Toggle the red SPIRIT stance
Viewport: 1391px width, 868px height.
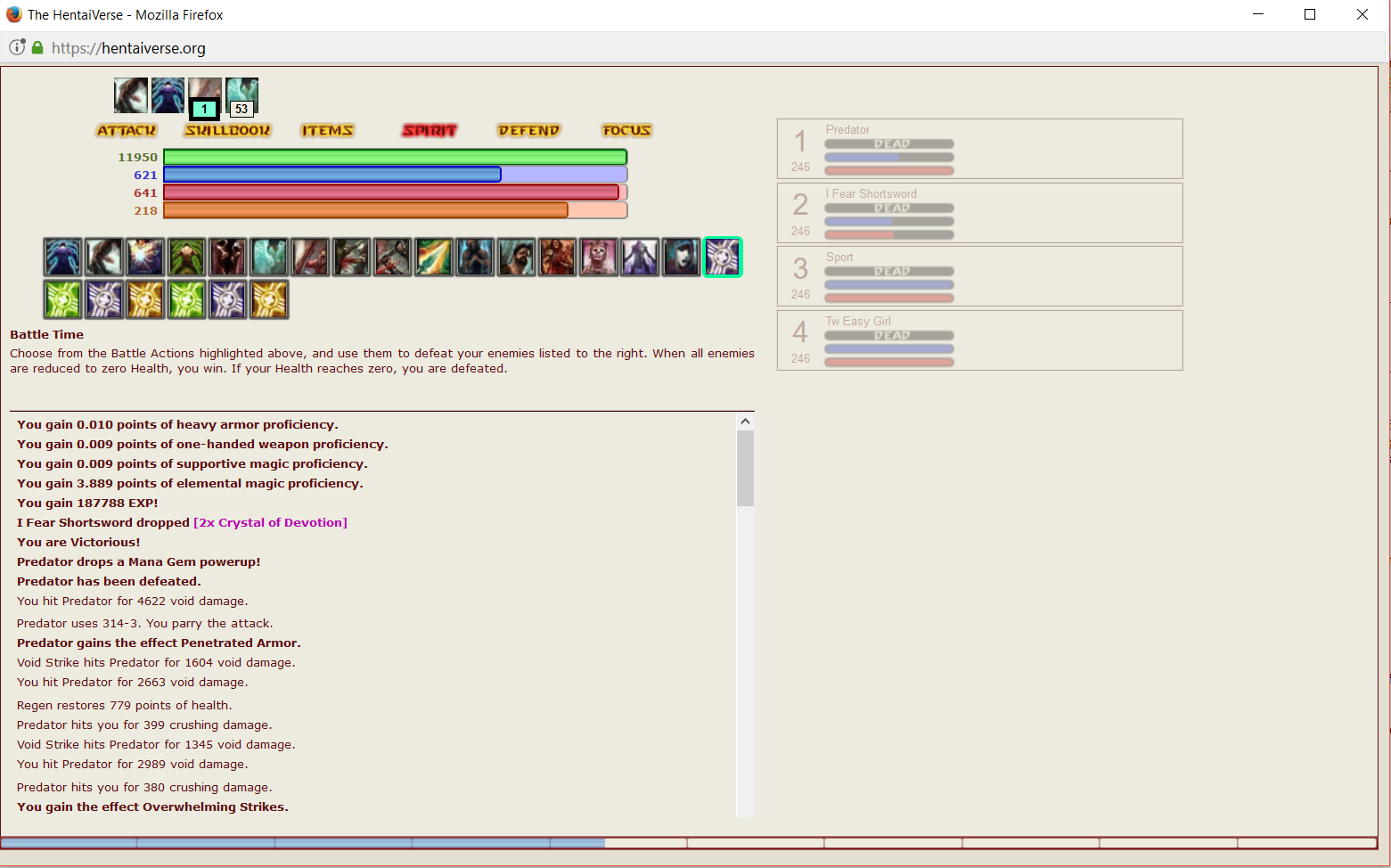(430, 131)
